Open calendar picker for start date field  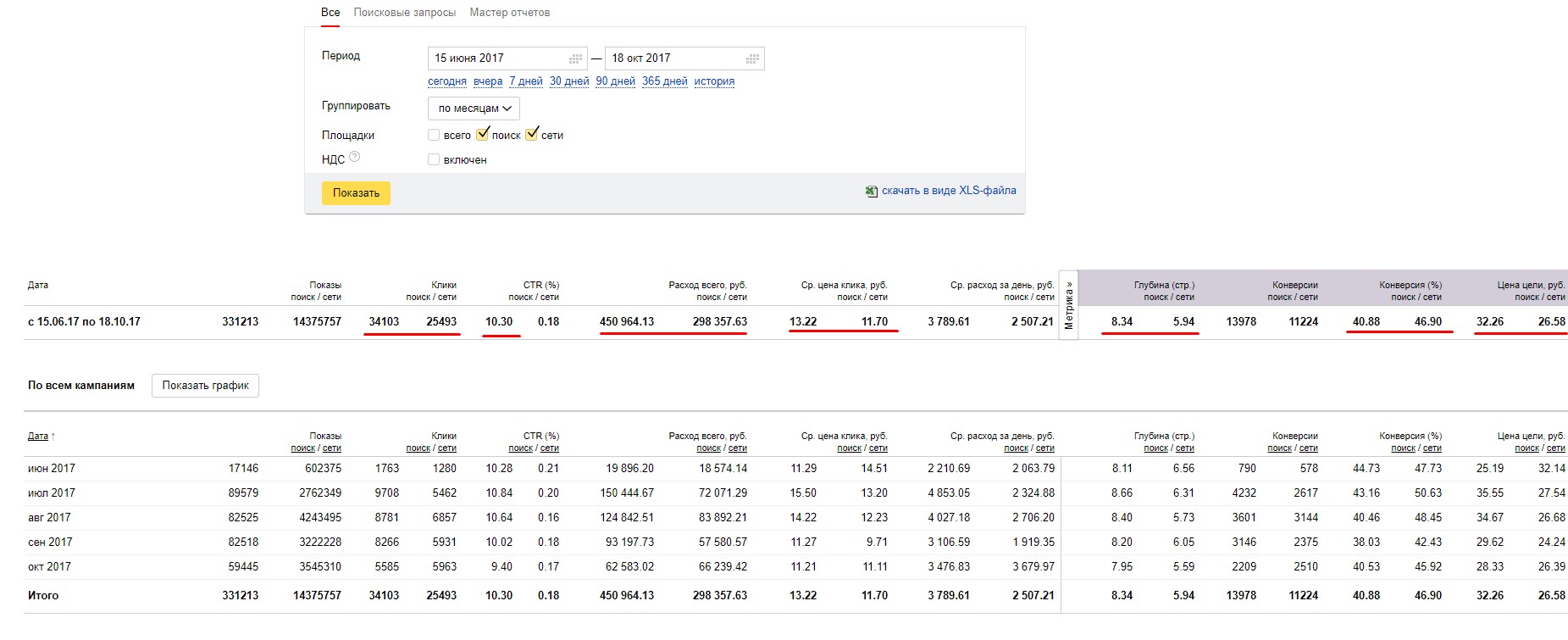(575, 58)
